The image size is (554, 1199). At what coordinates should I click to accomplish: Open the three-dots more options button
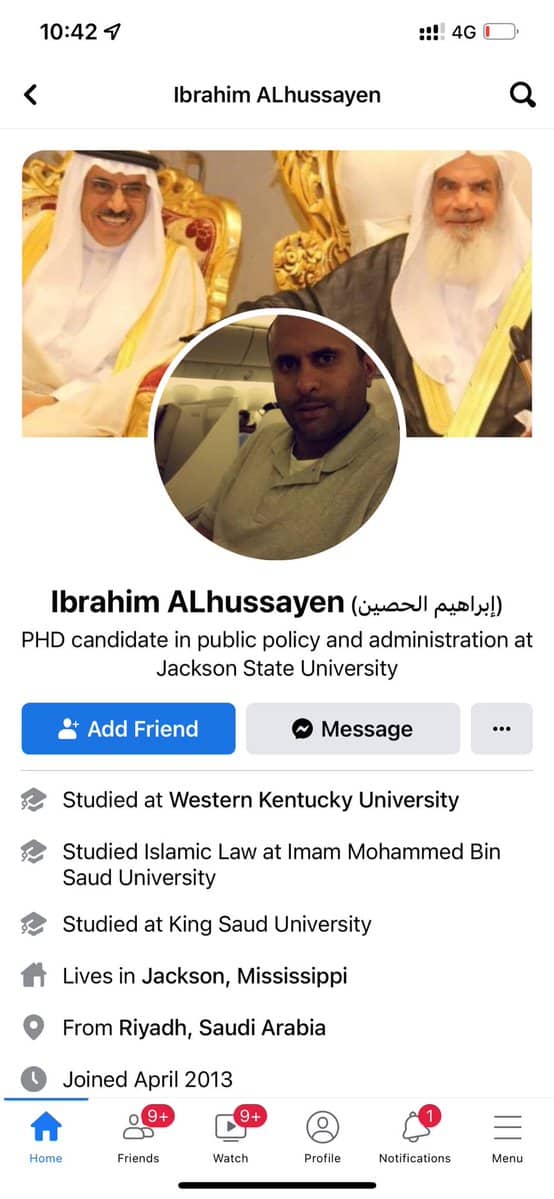(501, 729)
